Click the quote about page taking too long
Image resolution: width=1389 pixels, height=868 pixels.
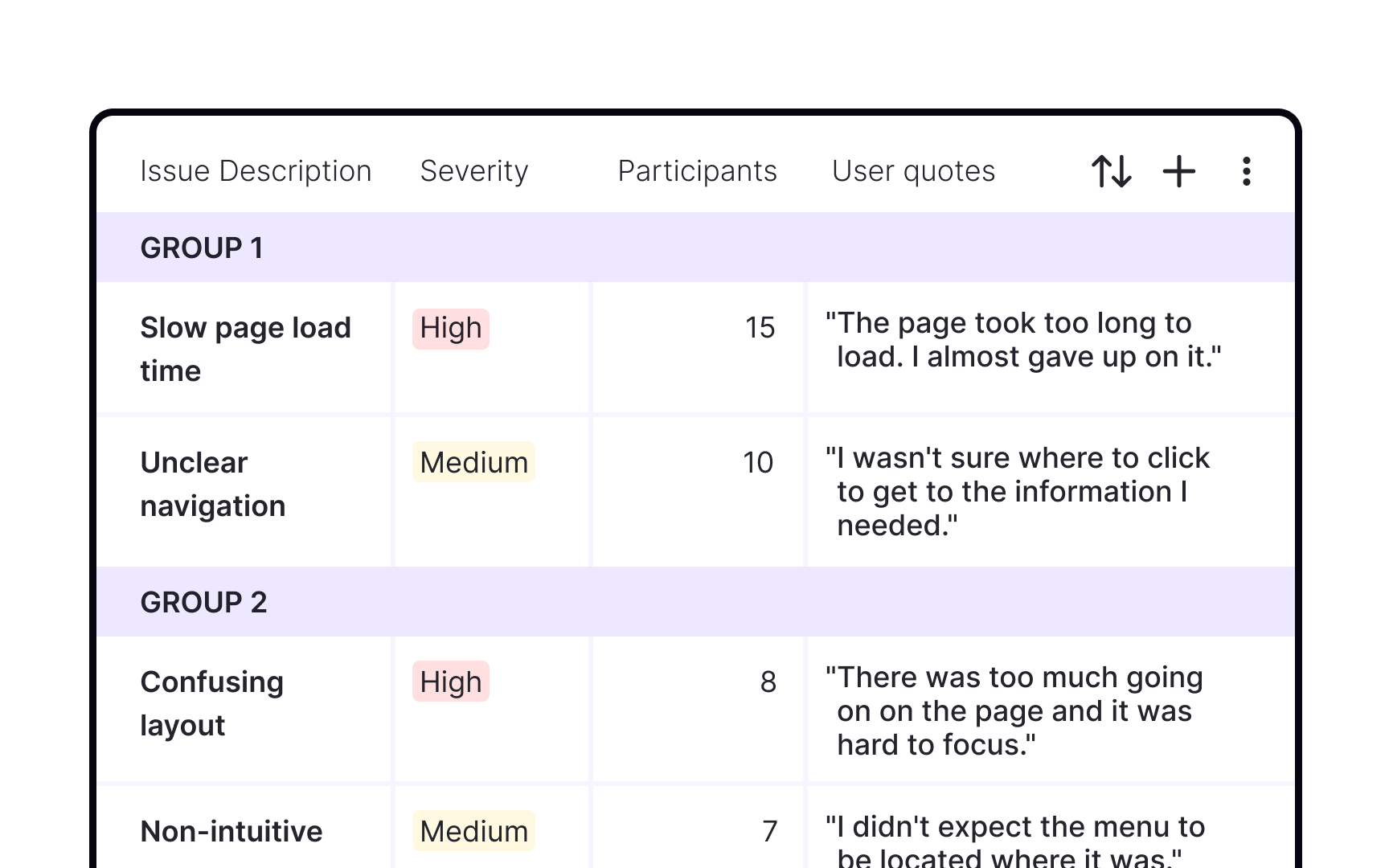(1022, 340)
